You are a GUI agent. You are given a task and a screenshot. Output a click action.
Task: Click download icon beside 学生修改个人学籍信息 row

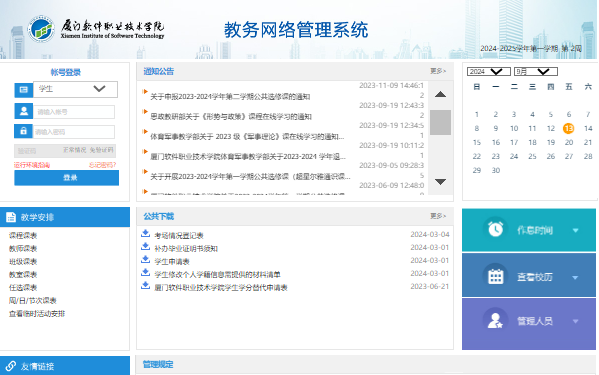tap(145, 272)
